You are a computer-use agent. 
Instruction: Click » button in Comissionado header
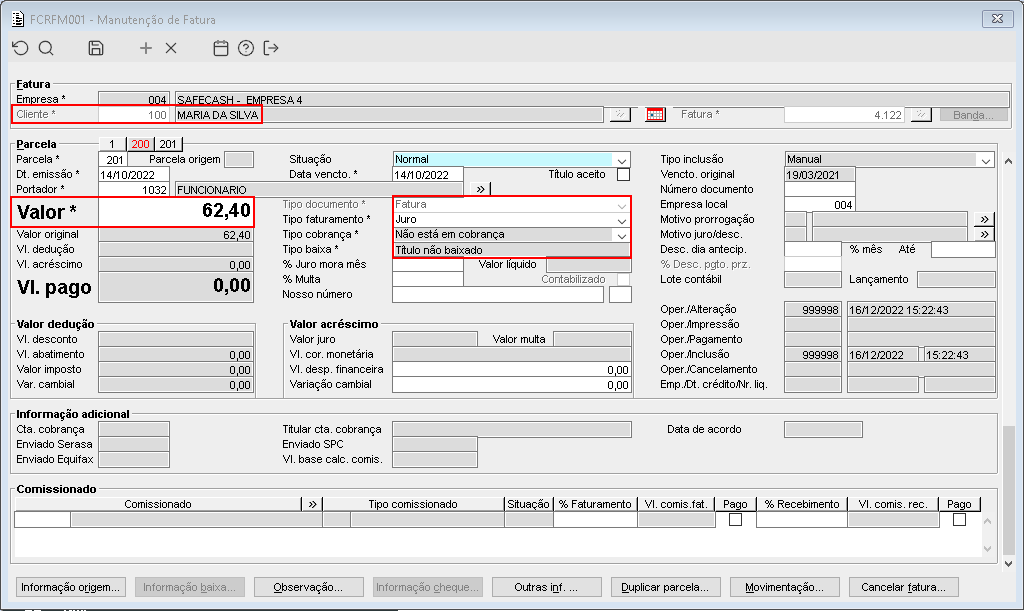coord(312,504)
